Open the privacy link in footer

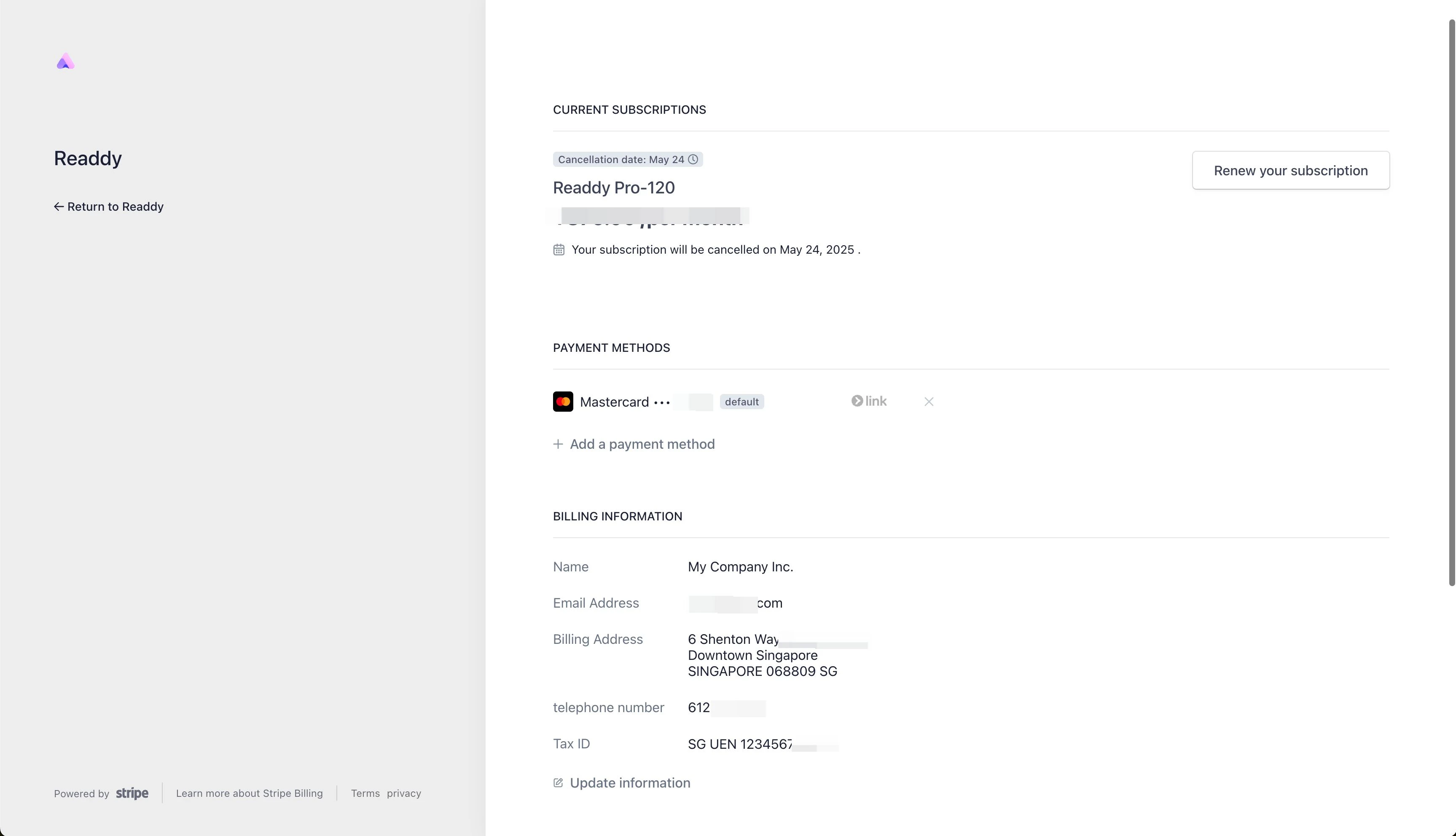click(404, 793)
